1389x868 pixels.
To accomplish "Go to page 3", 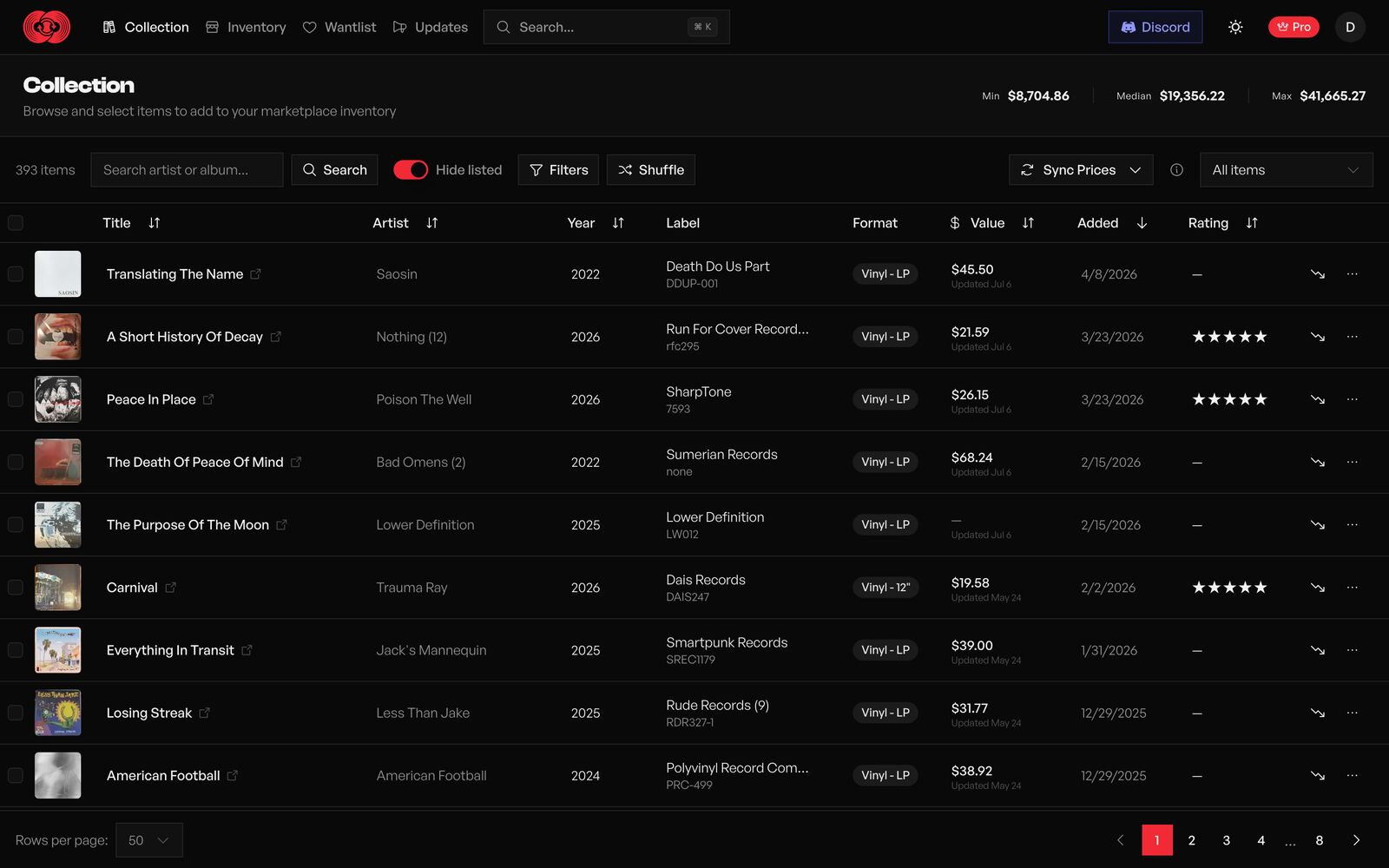I will click(1226, 840).
